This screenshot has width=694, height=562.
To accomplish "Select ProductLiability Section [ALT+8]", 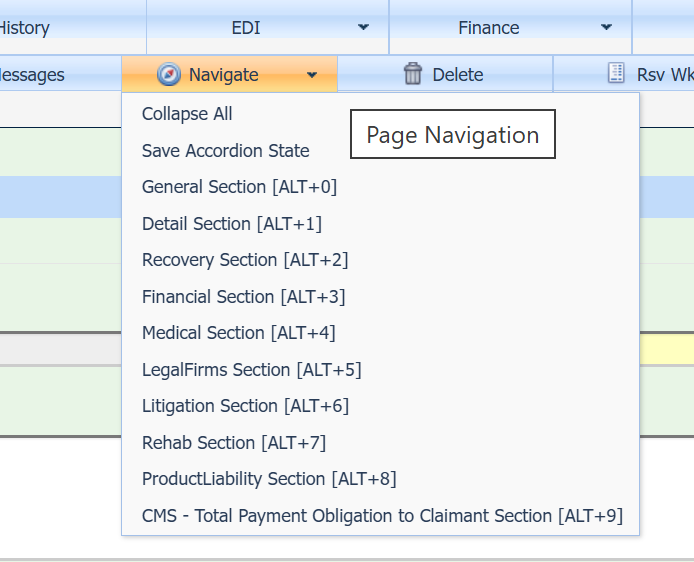I will (269, 479).
